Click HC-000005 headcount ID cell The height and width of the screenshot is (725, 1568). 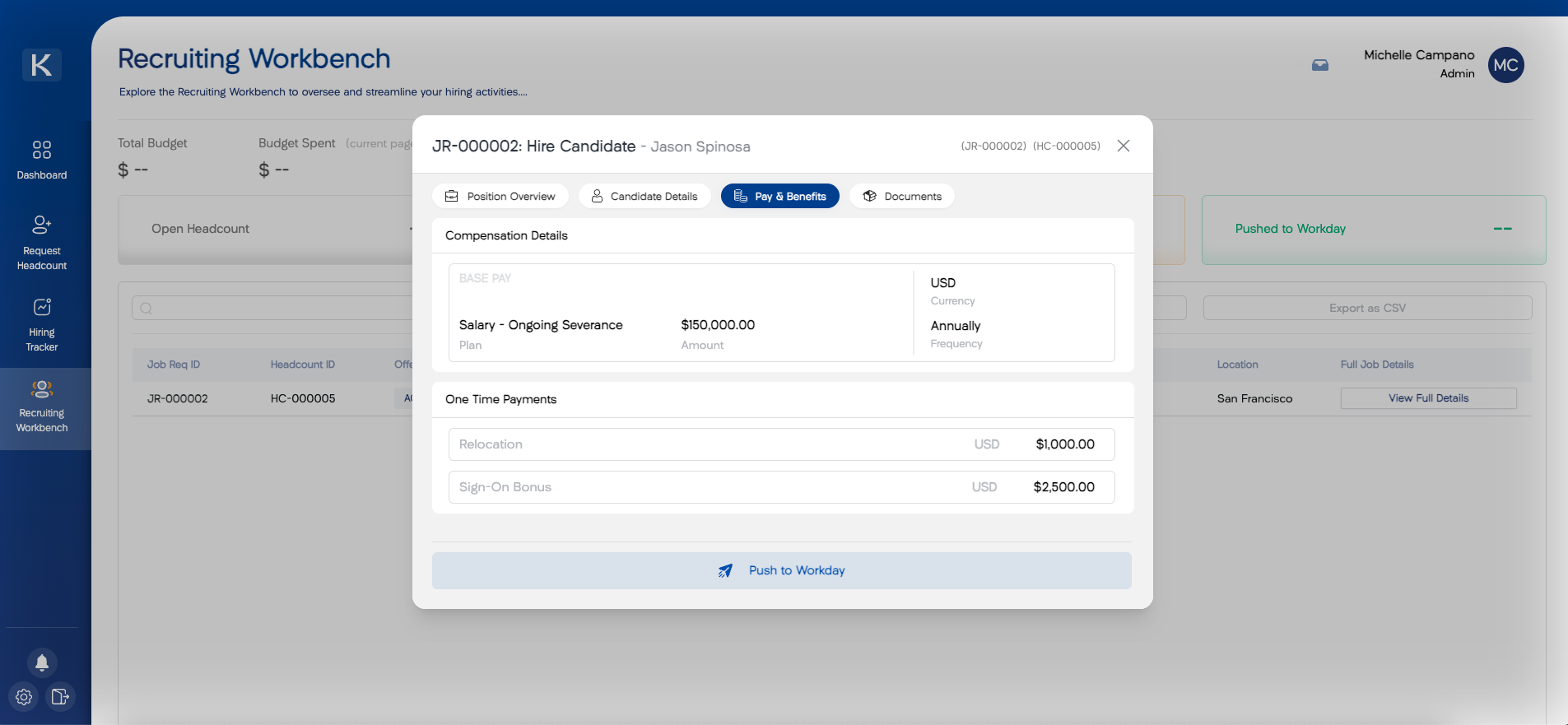pos(303,398)
